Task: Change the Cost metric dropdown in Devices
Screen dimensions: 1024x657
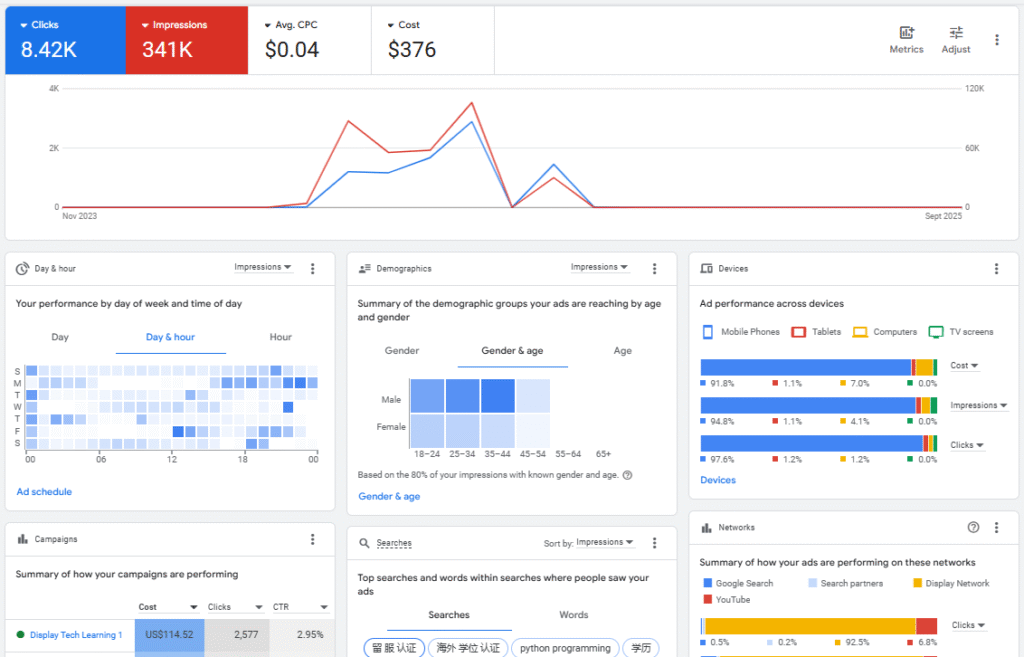Action: coord(964,366)
